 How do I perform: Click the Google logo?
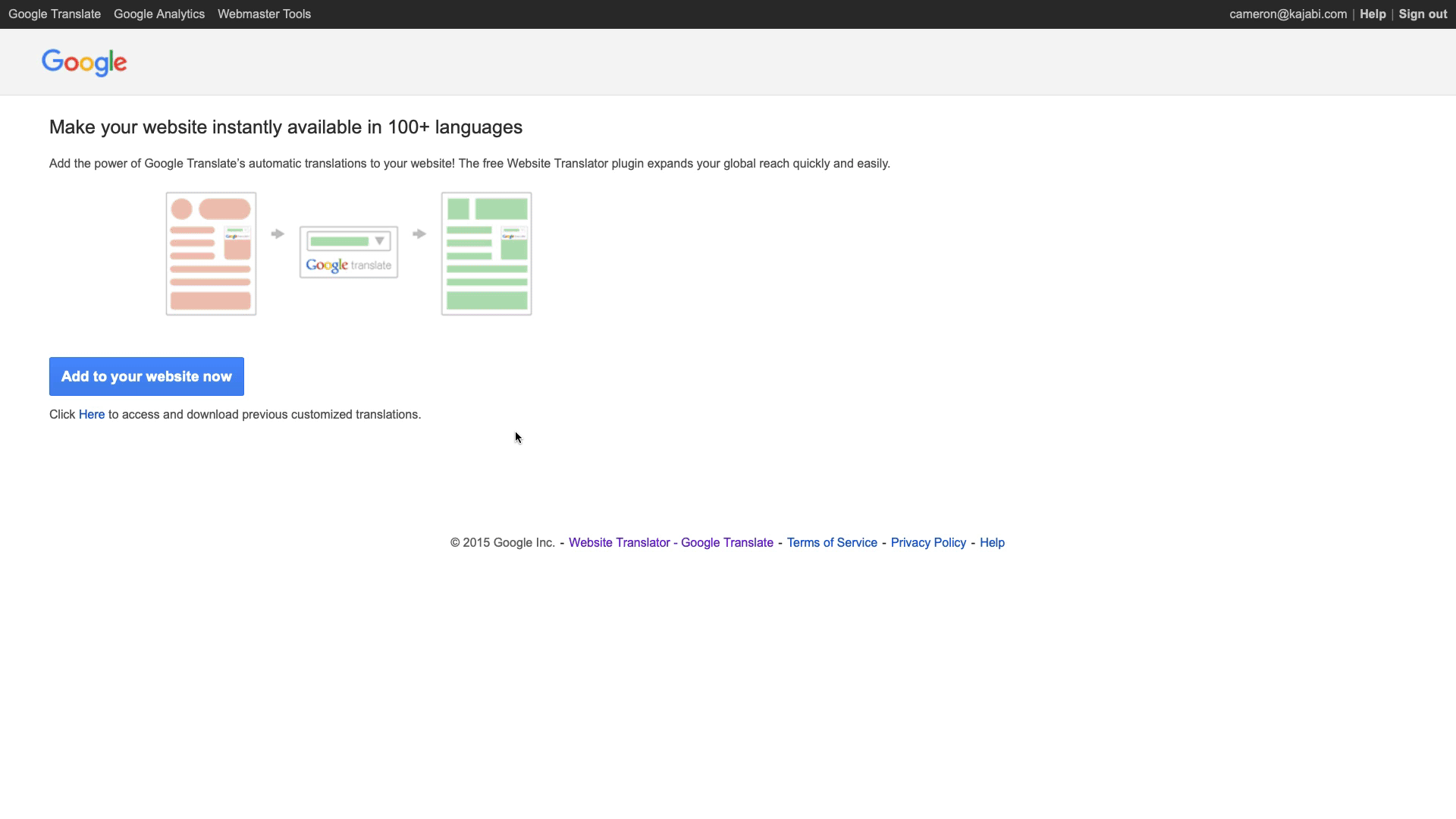click(84, 62)
